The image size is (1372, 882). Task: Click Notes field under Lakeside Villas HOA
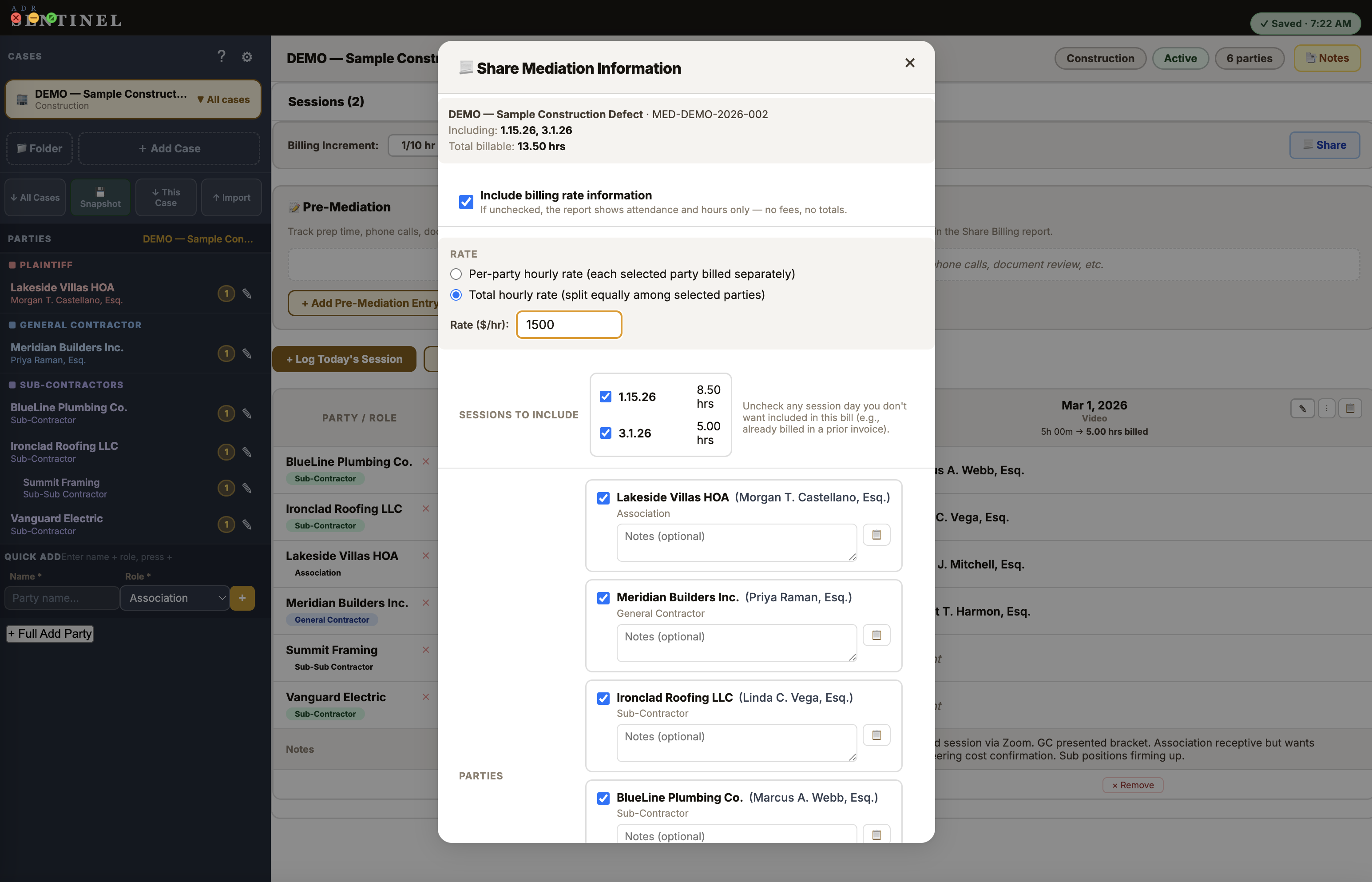[736, 542]
